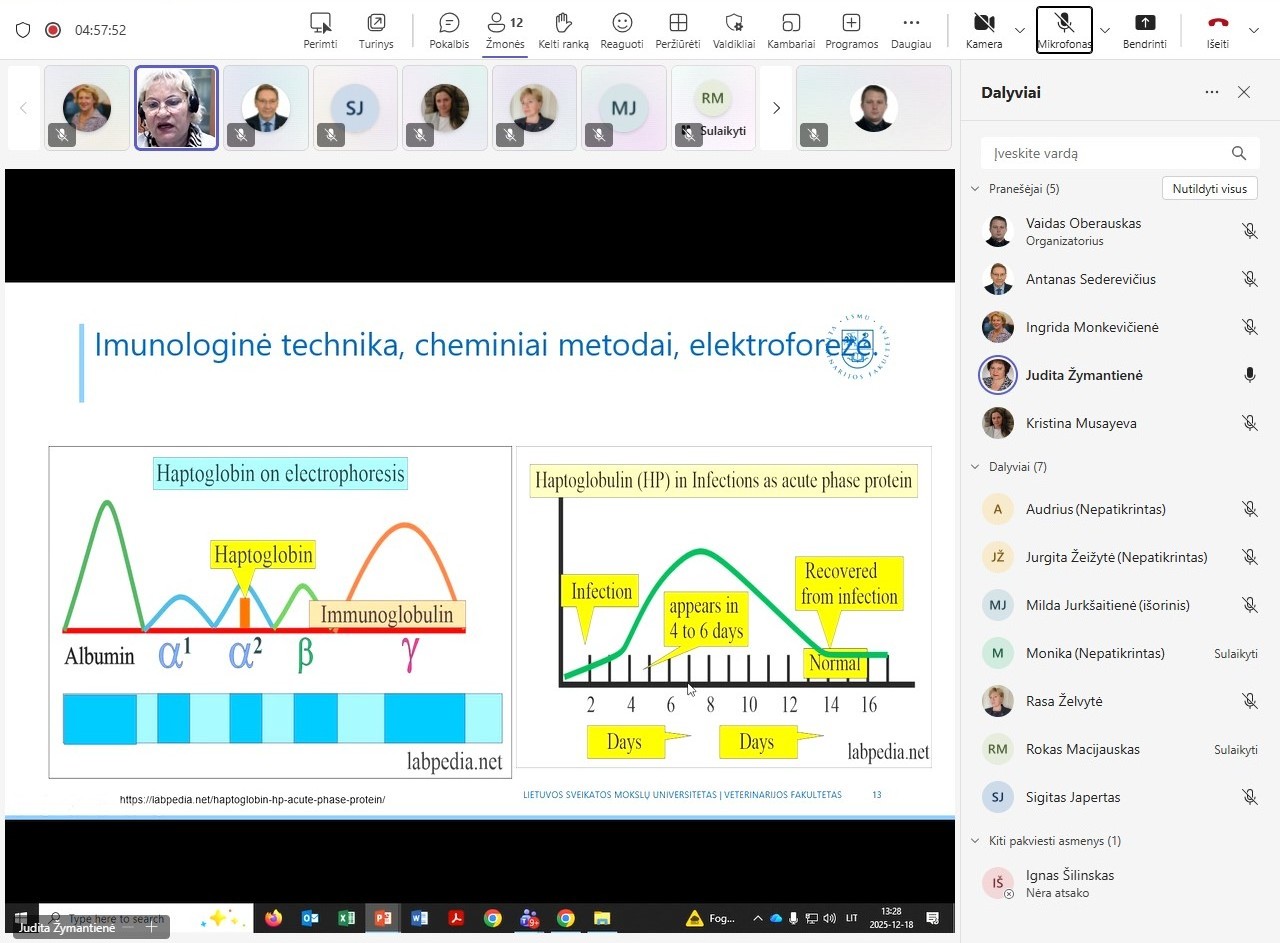Toggle the Žmonės participants tab
This screenshot has height=943, width=1280.
pyautogui.click(x=505, y=23)
